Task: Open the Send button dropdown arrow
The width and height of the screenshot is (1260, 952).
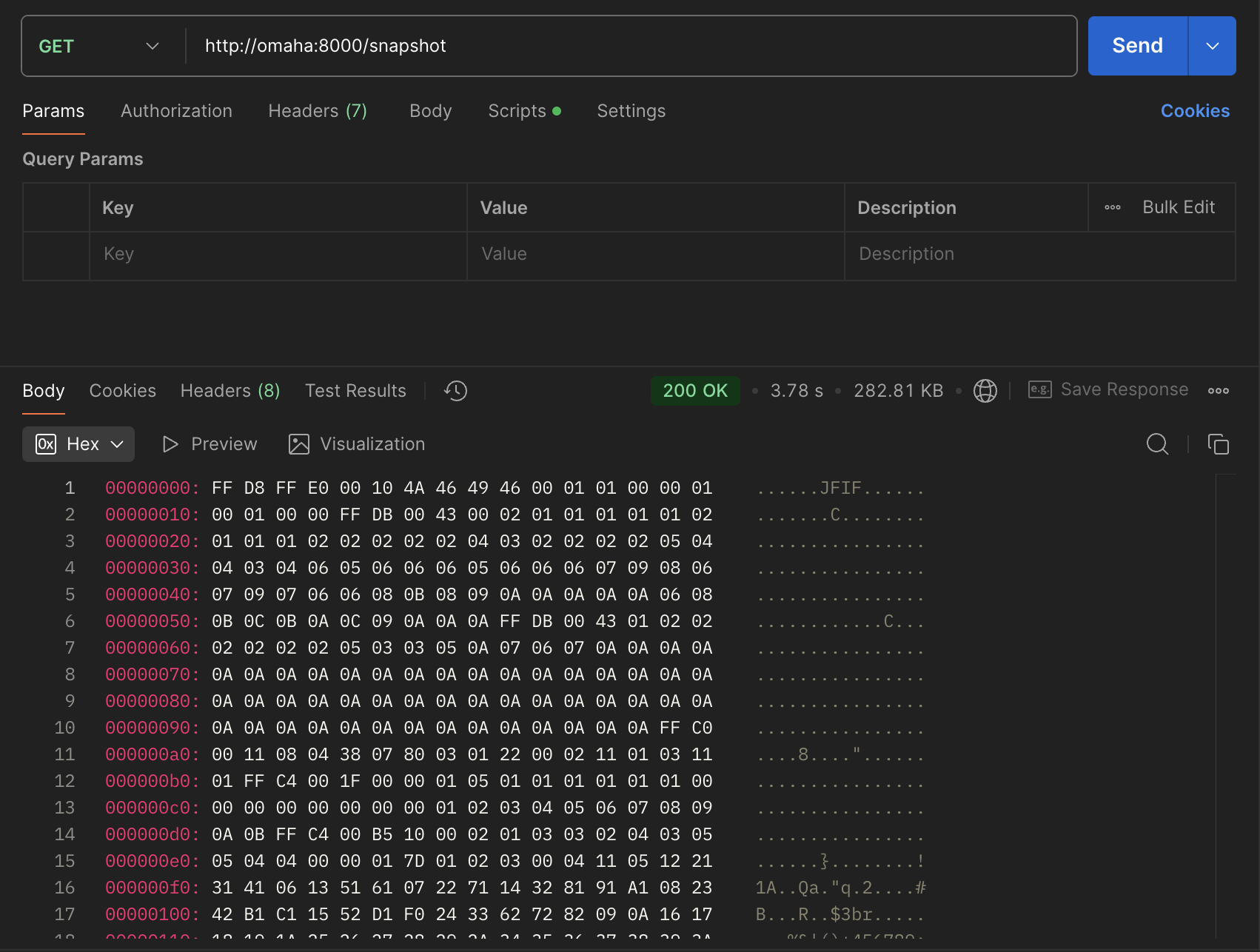Action: pyautogui.click(x=1212, y=46)
